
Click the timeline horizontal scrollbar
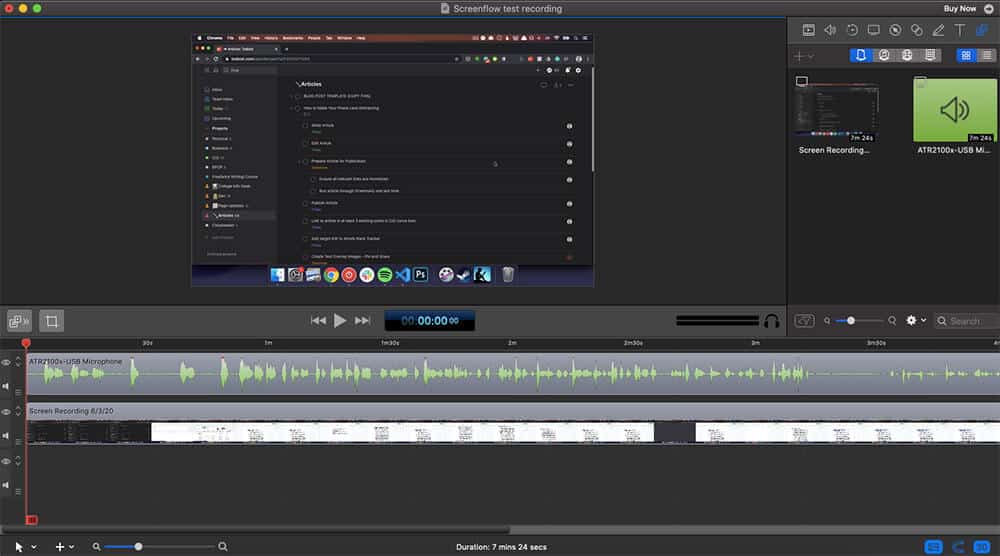[x=256, y=530]
